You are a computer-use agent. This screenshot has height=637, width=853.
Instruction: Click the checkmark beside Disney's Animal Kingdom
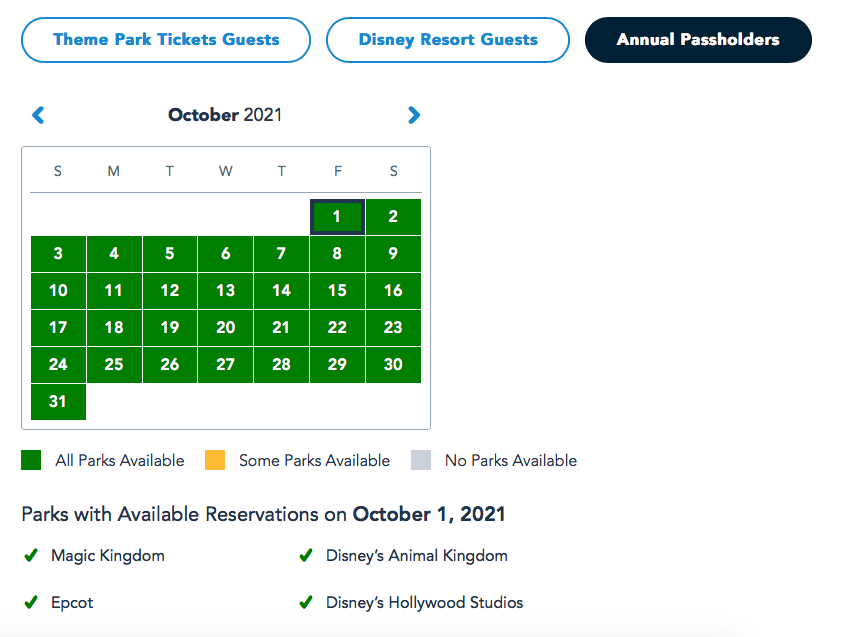[x=306, y=555]
